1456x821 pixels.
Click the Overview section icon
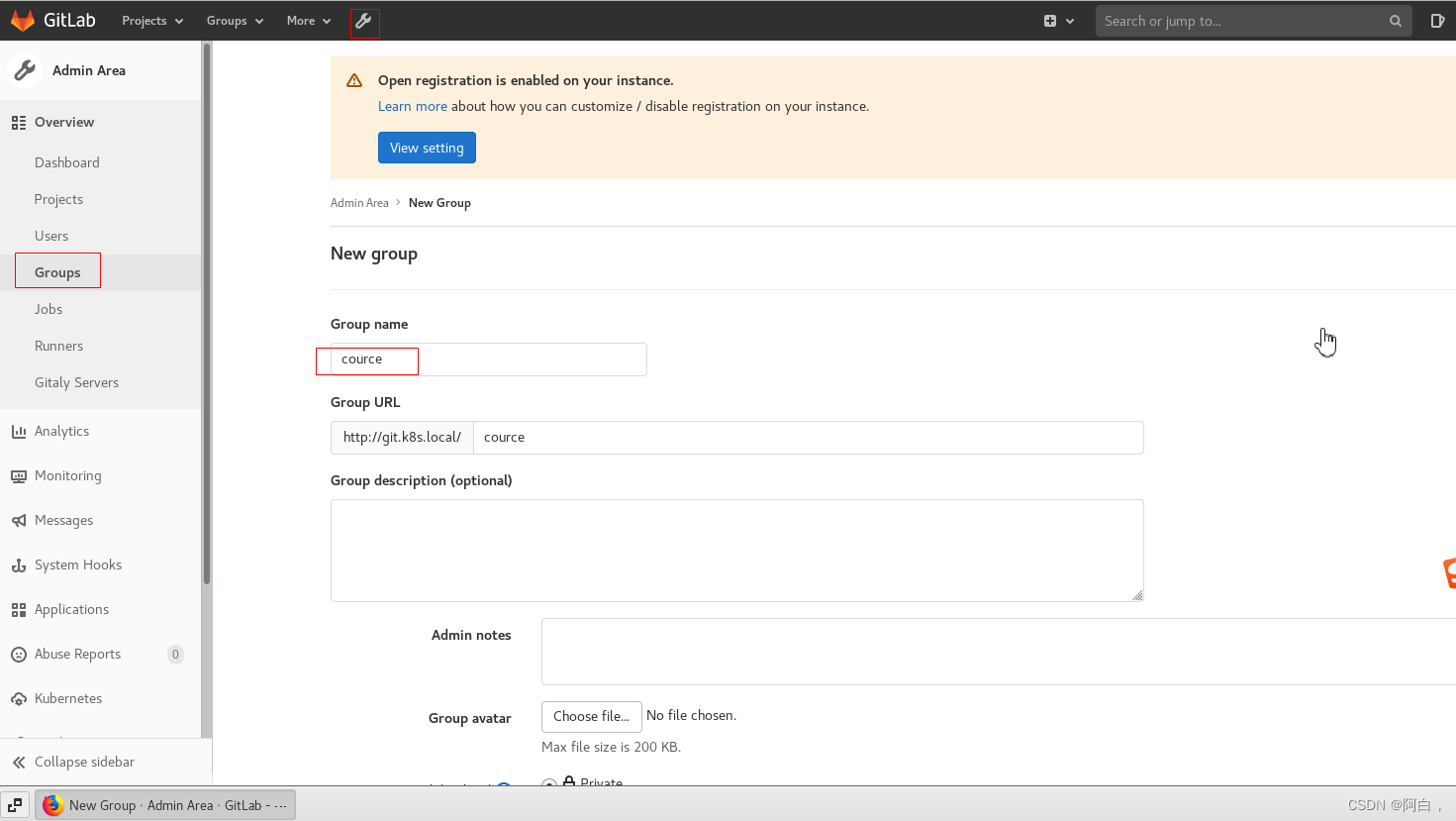pos(19,123)
